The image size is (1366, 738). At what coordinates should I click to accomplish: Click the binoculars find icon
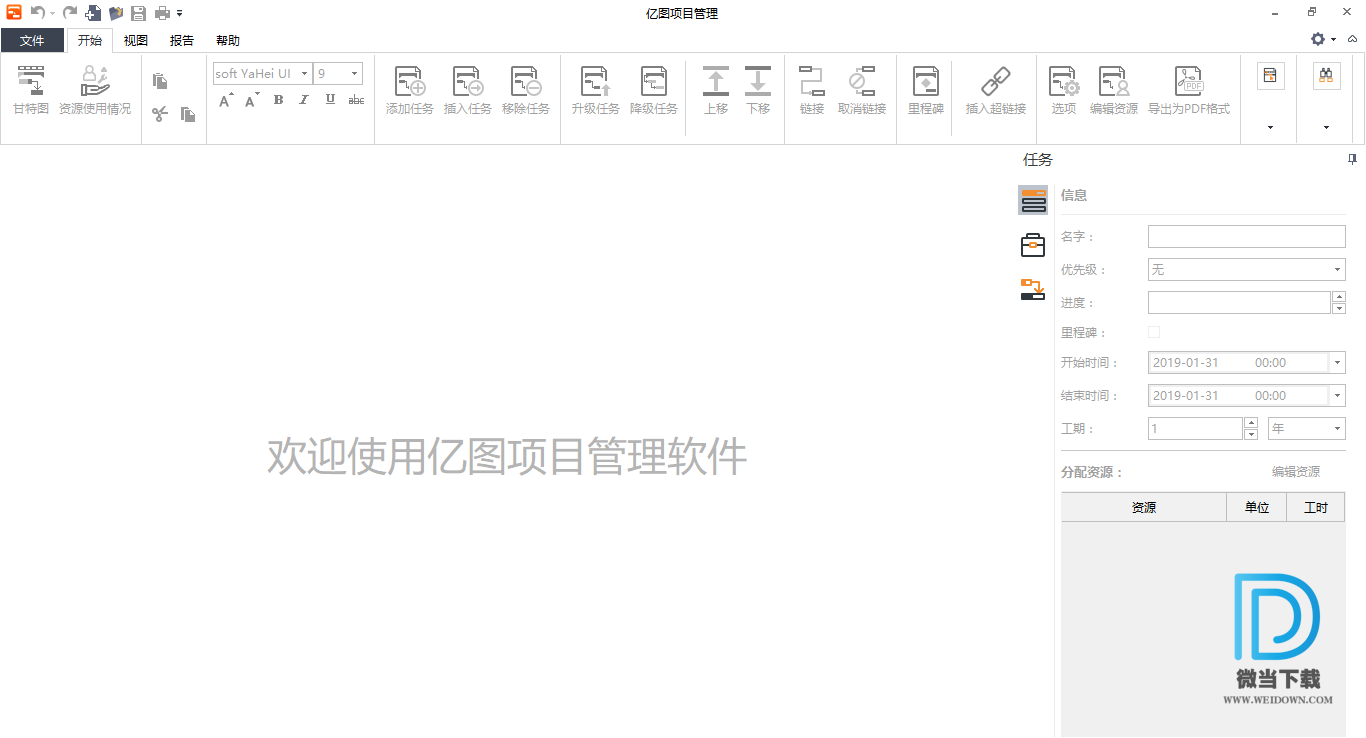pos(1327,76)
